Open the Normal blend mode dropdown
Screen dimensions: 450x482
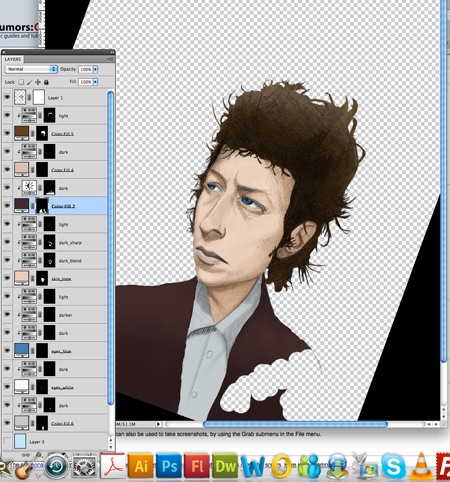click(x=31, y=69)
